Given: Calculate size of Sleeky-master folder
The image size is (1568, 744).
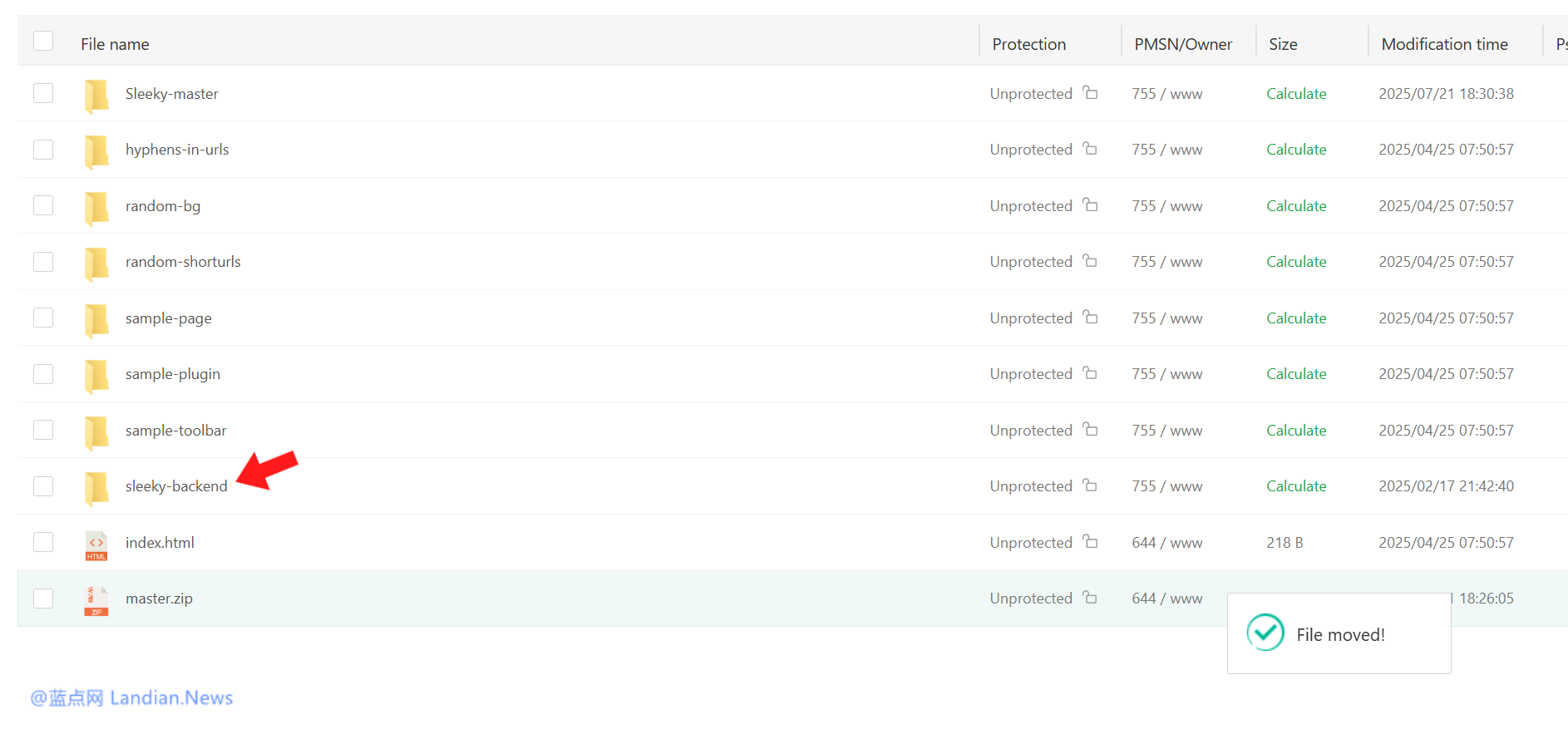Looking at the screenshot, I should tap(1296, 94).
